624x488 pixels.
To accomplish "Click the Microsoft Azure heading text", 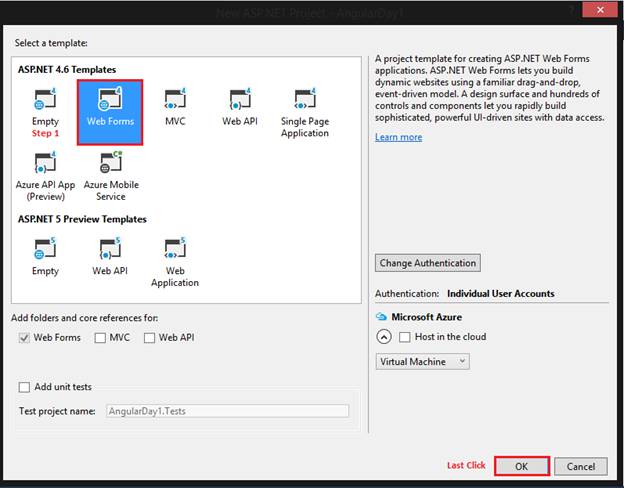I will tap(427, 317).
